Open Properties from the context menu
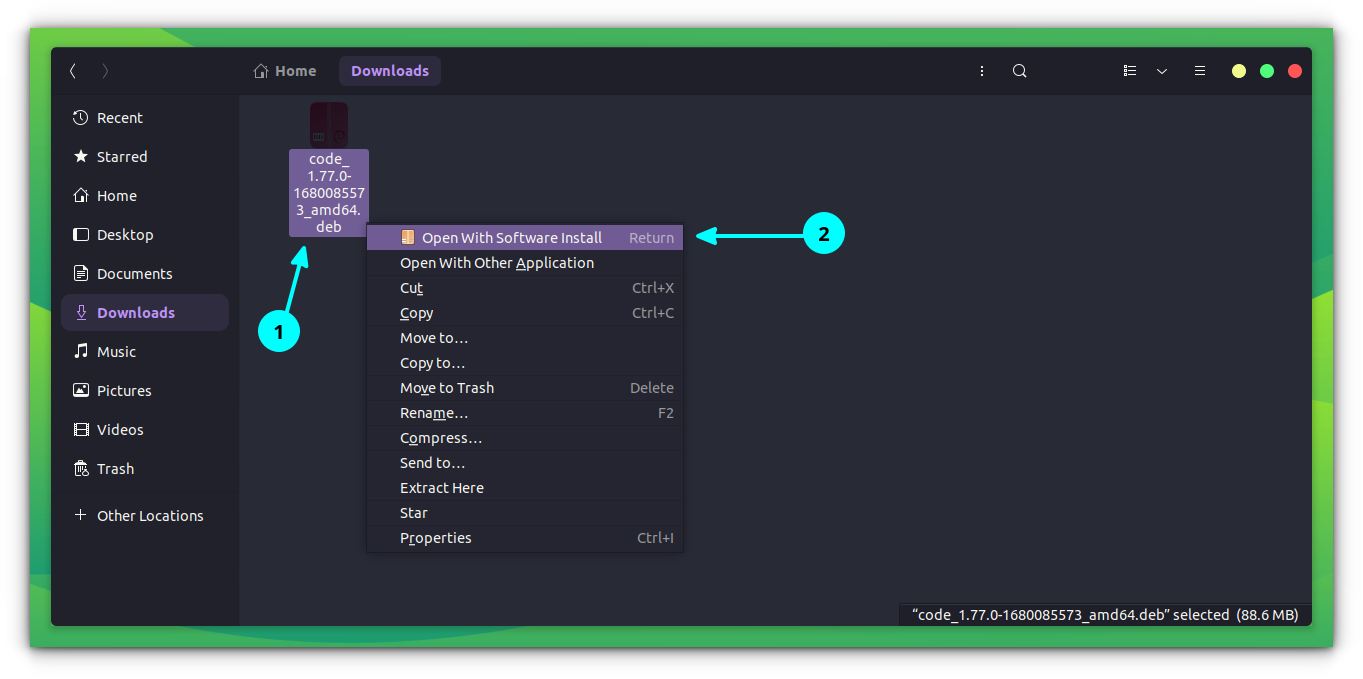Viewport: 1363px width, 679px height. click(435, 537)
